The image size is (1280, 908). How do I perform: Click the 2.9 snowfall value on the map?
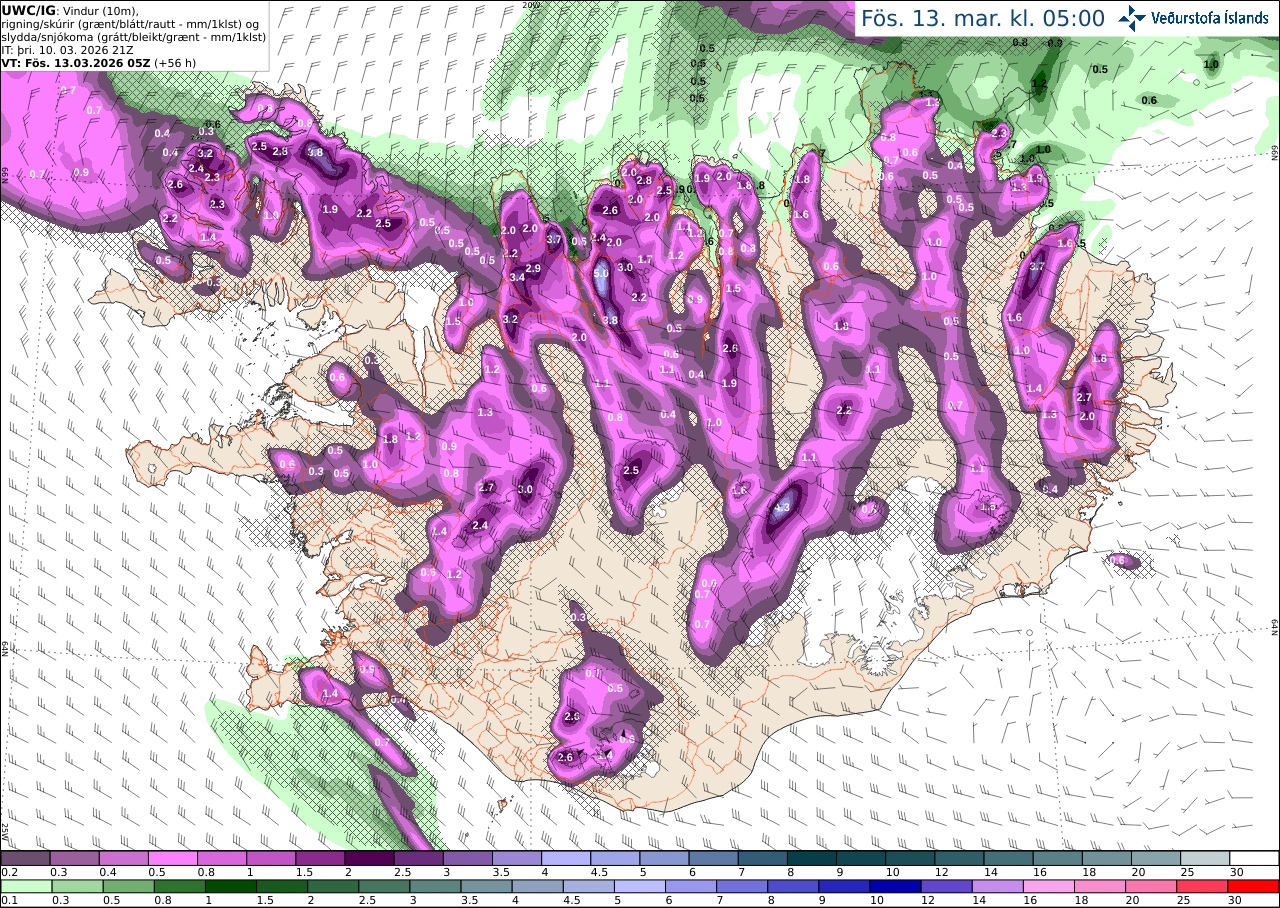pyautogui.click(x=533, y=268)
